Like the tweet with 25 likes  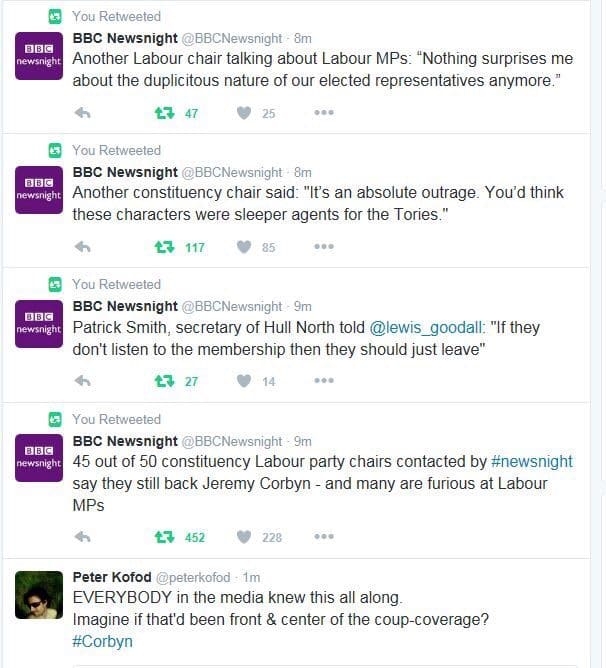coord(244,113)
